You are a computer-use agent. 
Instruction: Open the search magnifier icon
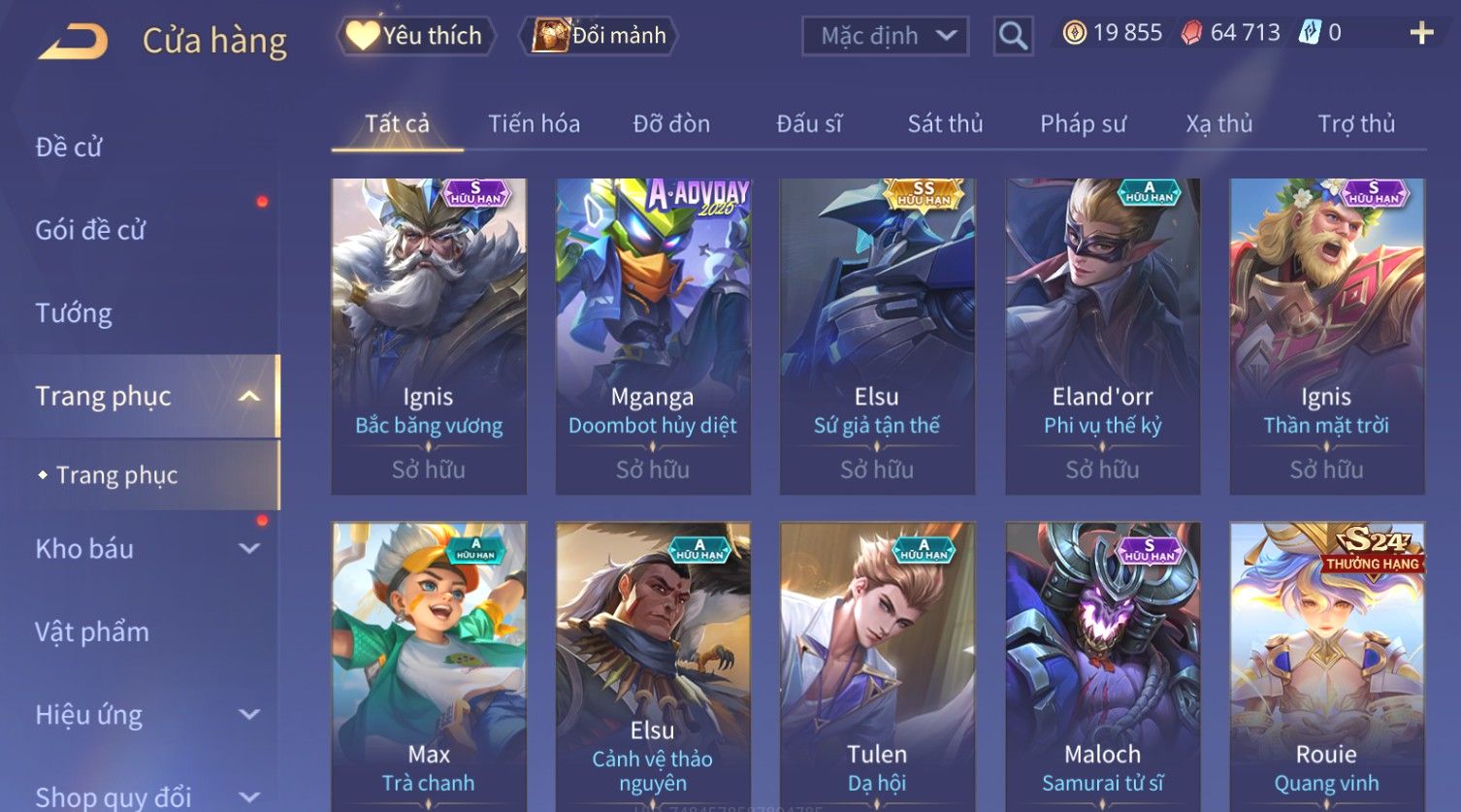click(x=1013, y=36)
